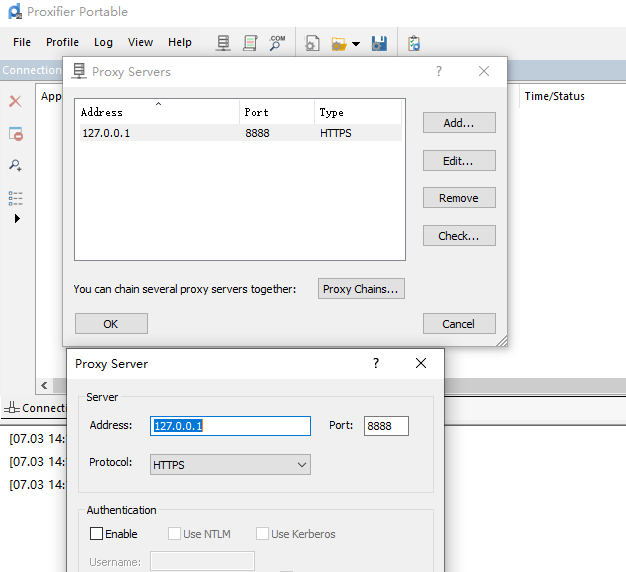Open Proxification Rules toolbar icon

250,43
